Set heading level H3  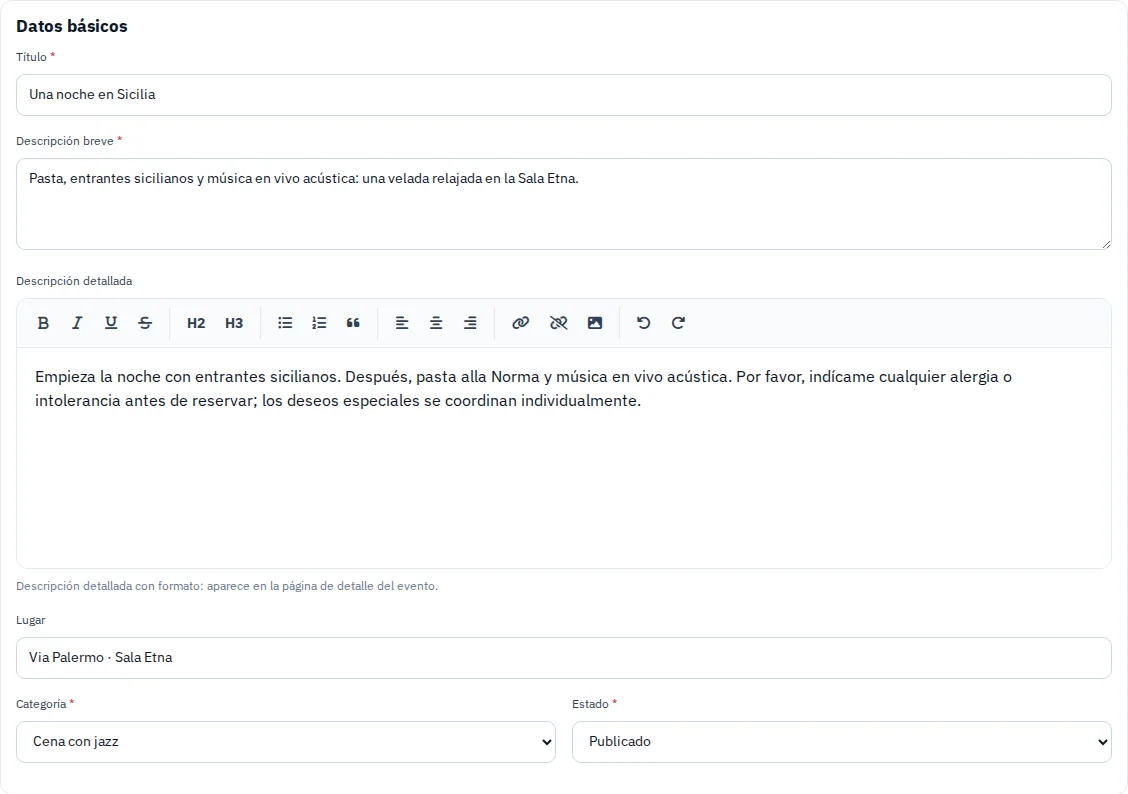(x=234, y=323)
